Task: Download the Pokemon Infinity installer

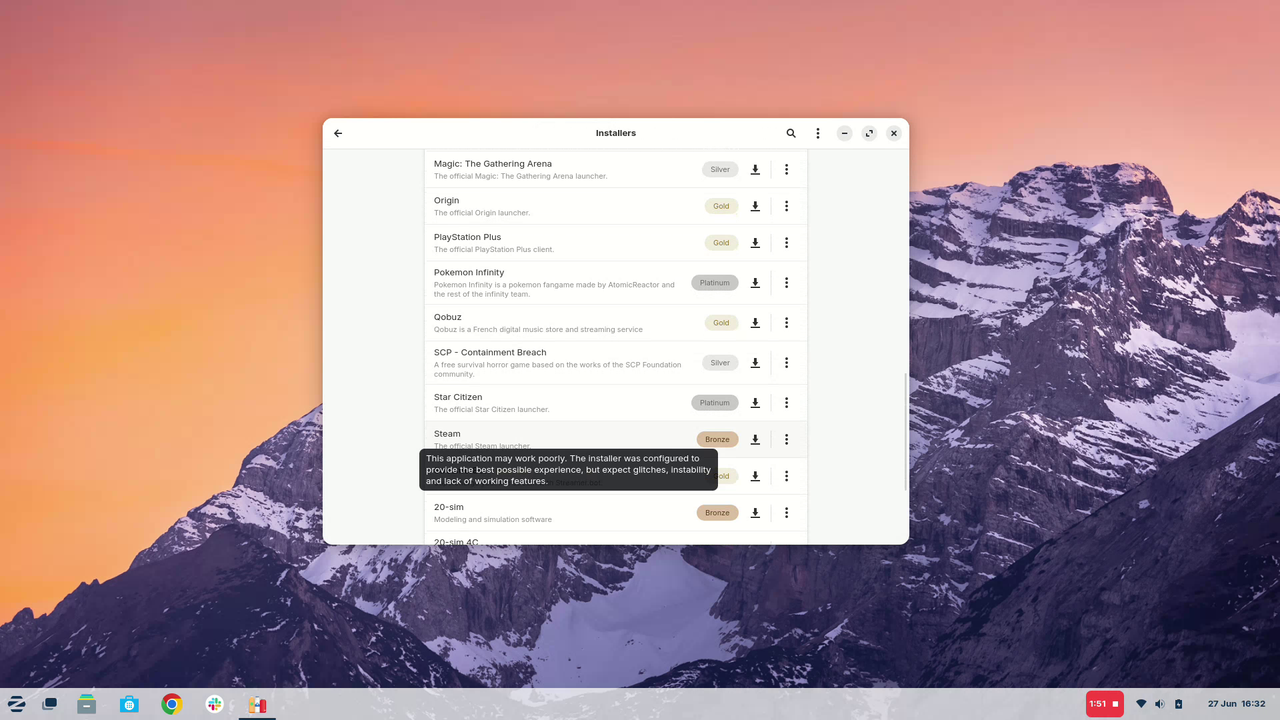Action: [755, 283]
